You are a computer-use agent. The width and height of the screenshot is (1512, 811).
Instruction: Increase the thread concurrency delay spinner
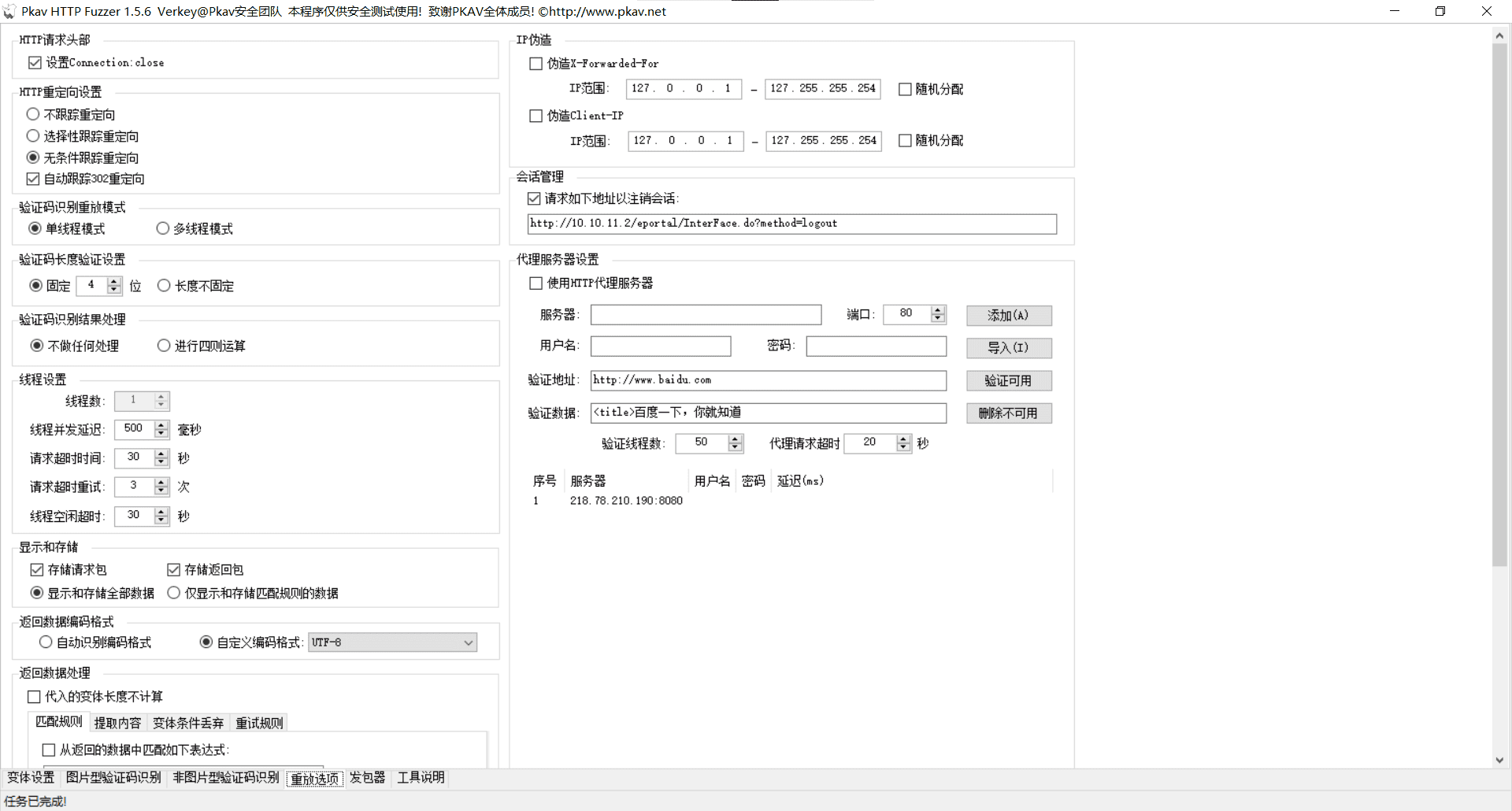pos(161,424)
